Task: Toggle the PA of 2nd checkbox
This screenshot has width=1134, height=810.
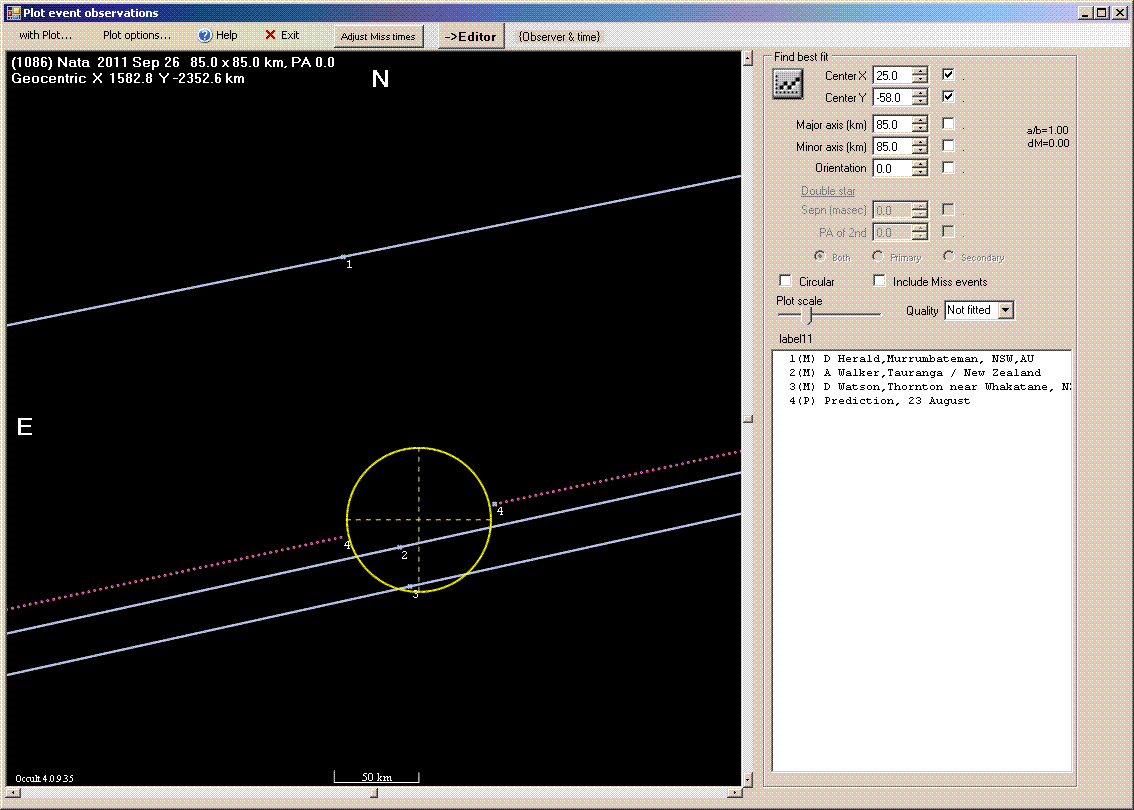Action: click(x=948, y=231)
